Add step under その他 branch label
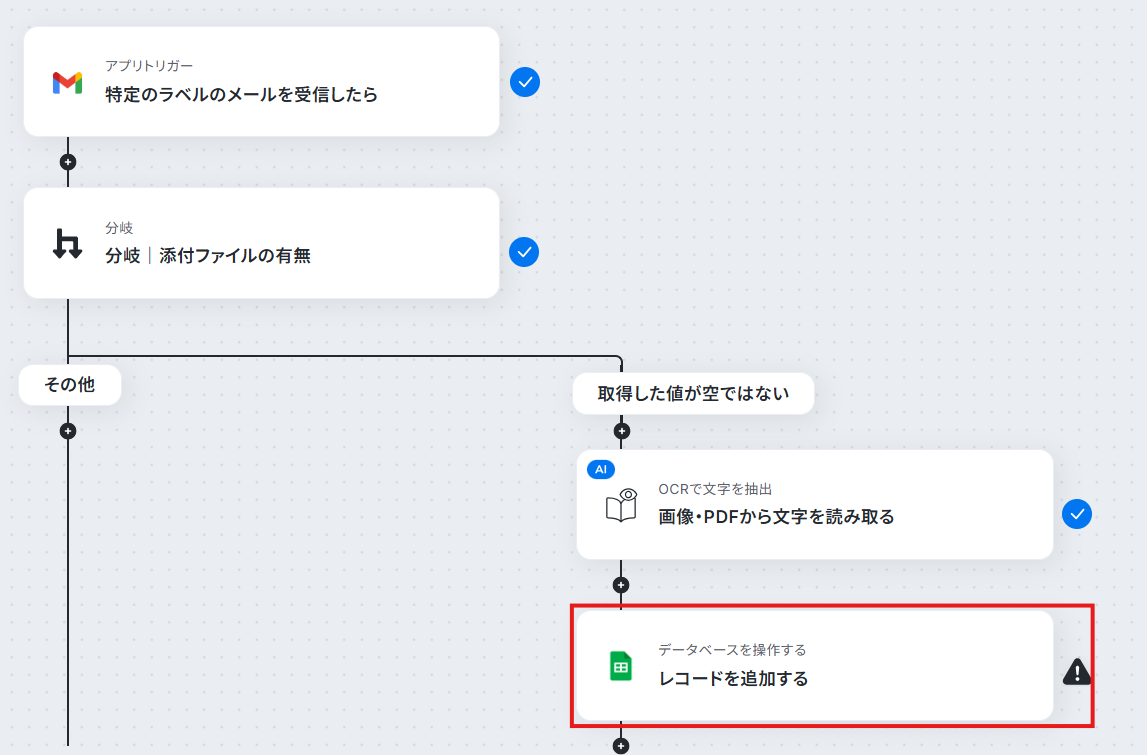 tap(68, 431)
